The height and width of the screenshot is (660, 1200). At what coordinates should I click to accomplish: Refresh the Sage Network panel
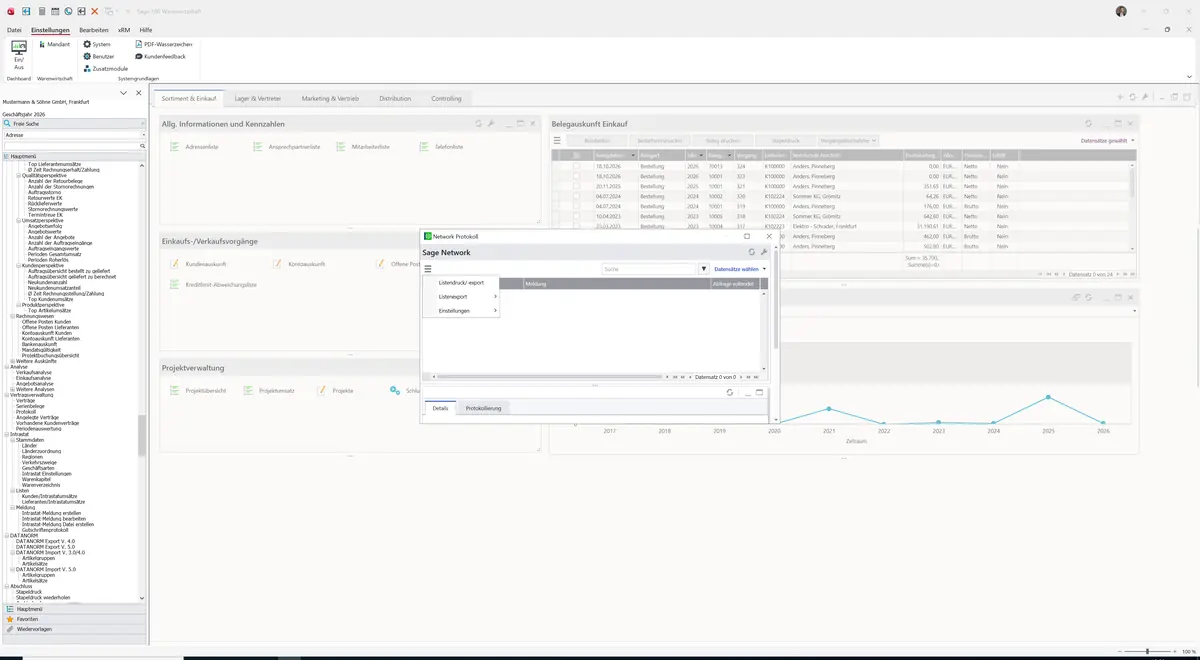[752, 252]
